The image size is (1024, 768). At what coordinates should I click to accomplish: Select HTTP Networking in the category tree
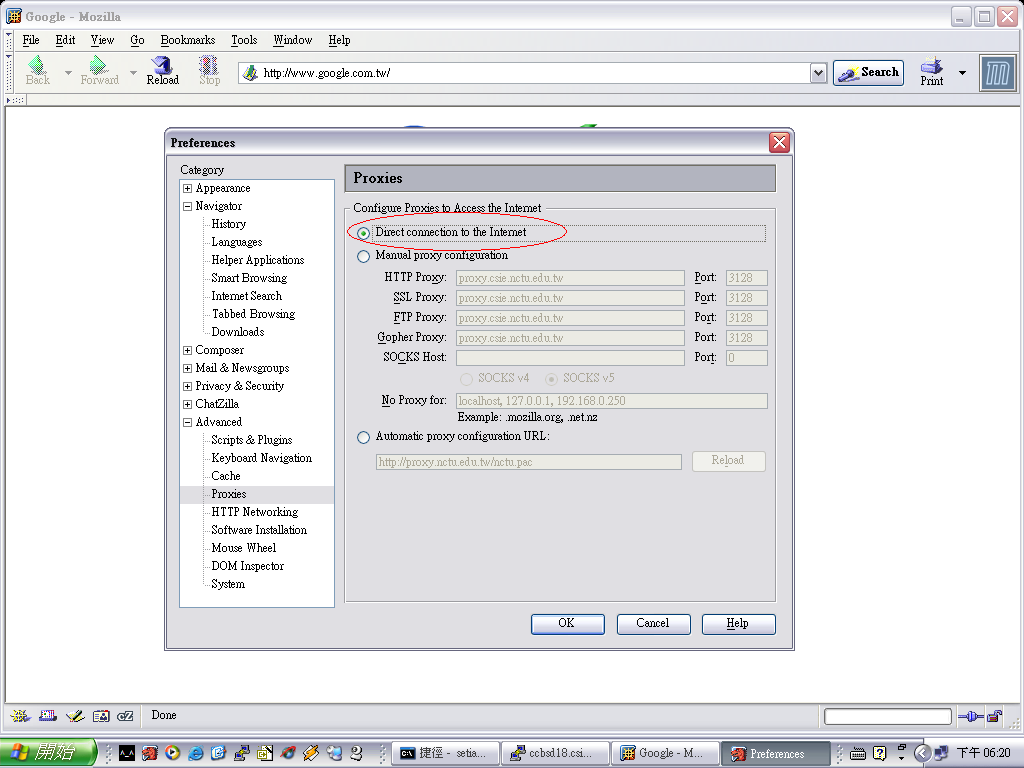pos(254,512)
